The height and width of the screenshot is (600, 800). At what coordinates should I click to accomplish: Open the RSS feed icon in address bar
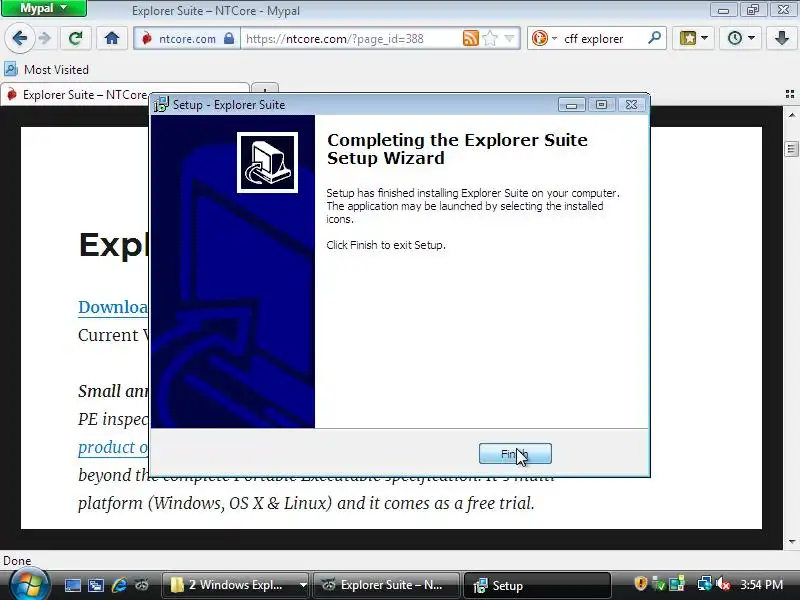point(470,38)
